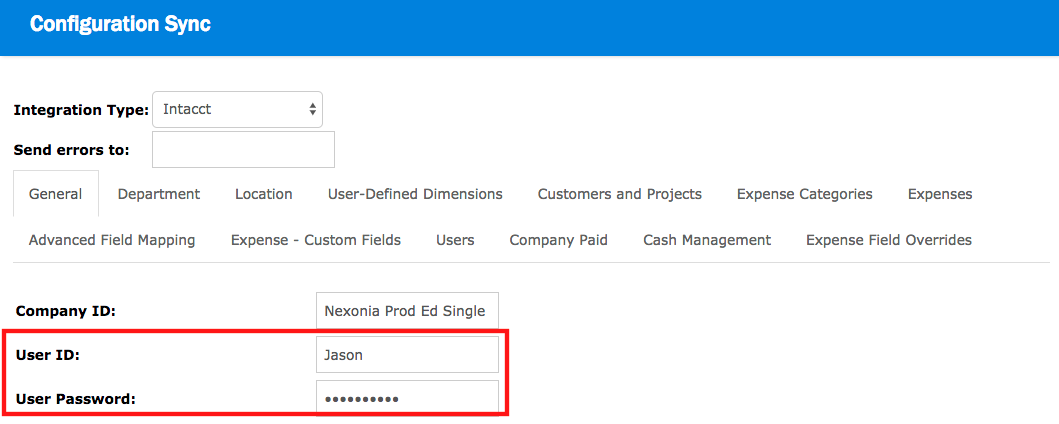The height and width of the screenshot is (424, 1059).
Task: Switch to the Users tab
Action: [455, 240]
